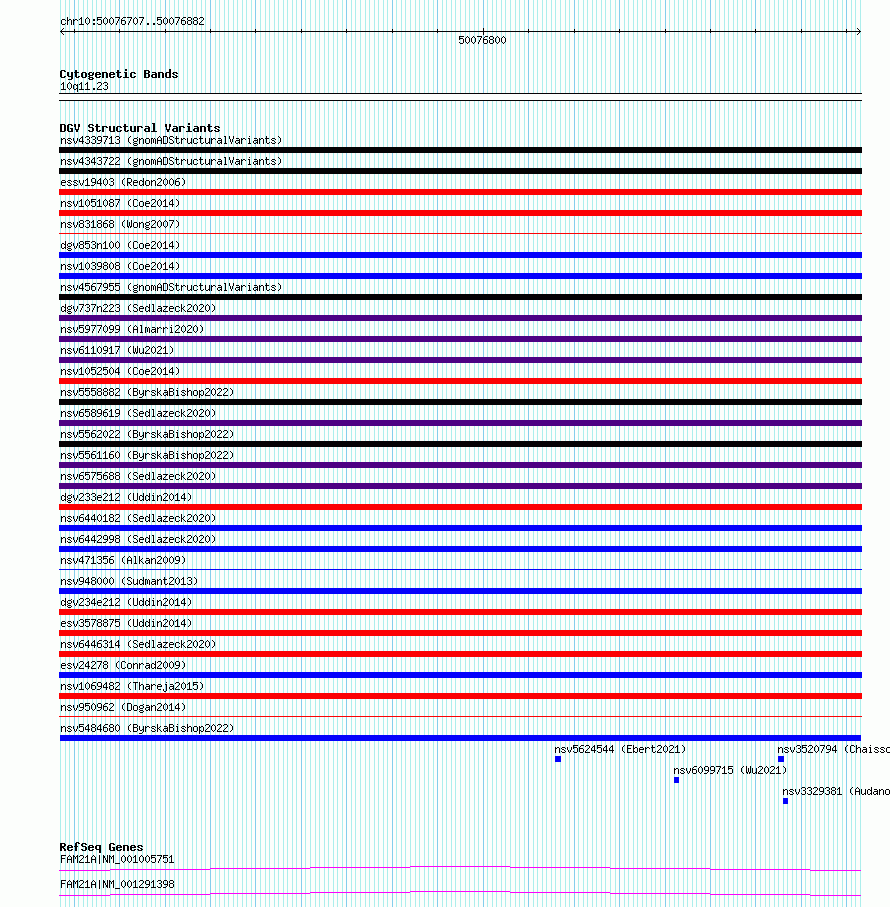890x907 pixels.
Task: Select the blue nsv6099715 (Wu2021) marker
Action: pyautogui.click(x=677, y=780)
